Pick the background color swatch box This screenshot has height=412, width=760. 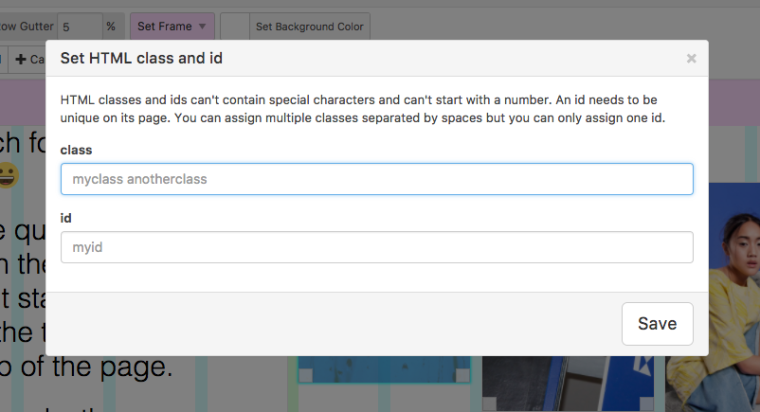tap(234, 26)
